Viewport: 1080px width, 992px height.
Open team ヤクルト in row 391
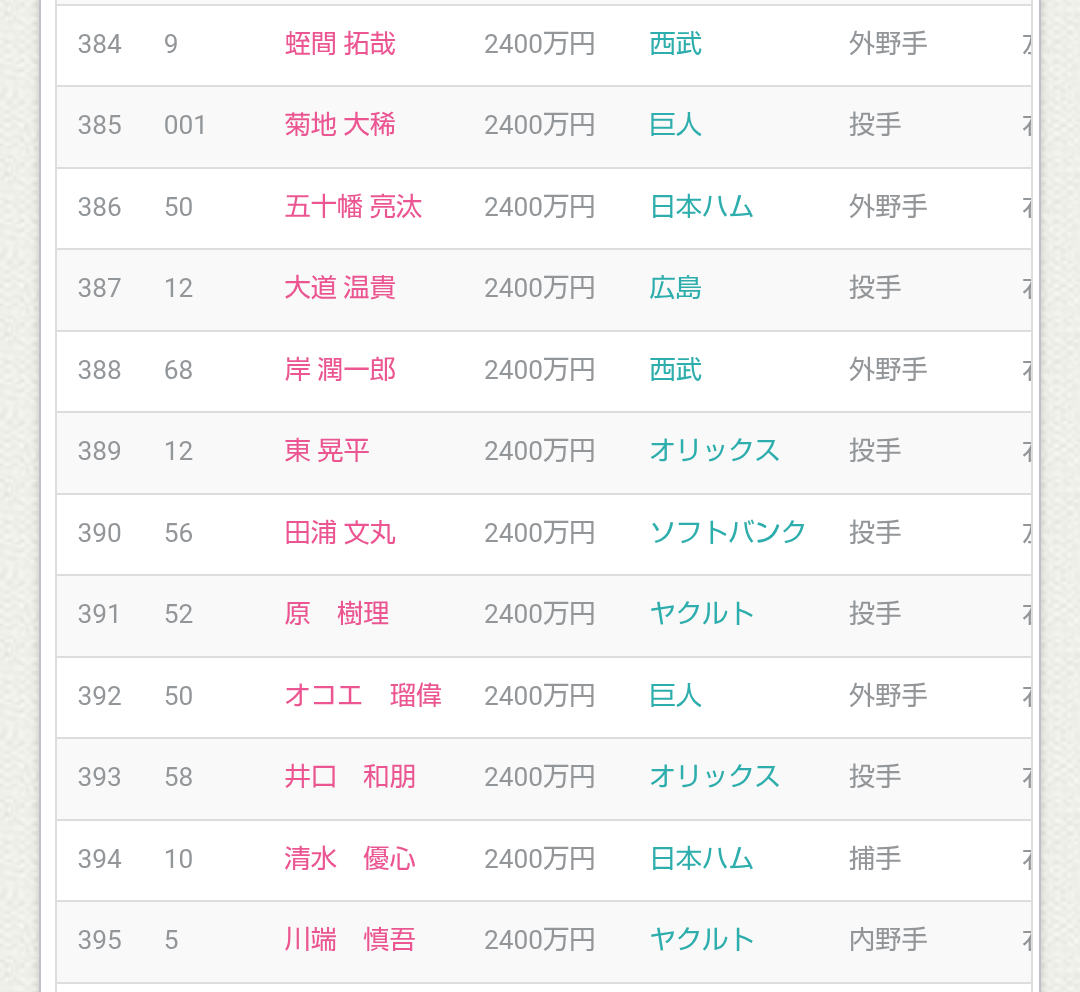click(x=702, y=614)
